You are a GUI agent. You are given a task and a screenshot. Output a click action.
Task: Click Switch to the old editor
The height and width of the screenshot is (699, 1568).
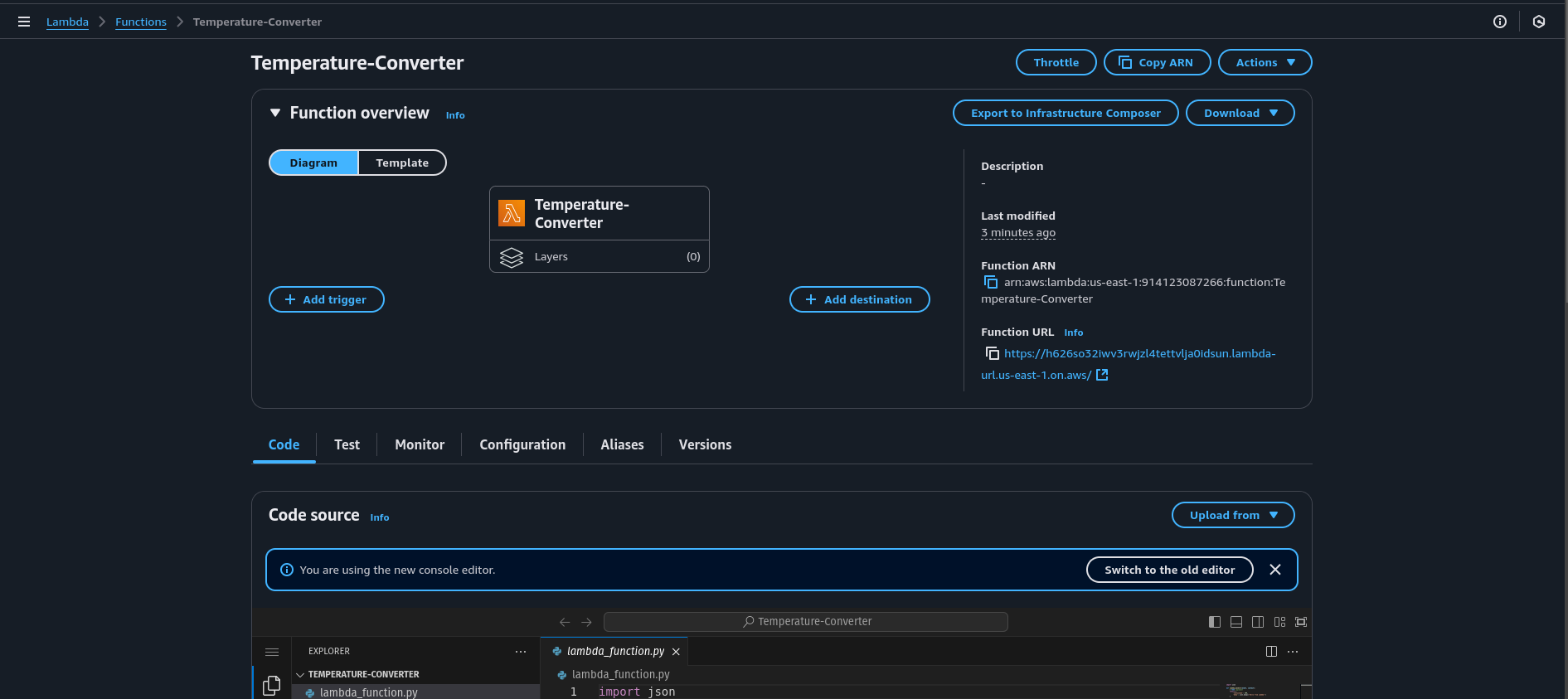[1169, 570]
